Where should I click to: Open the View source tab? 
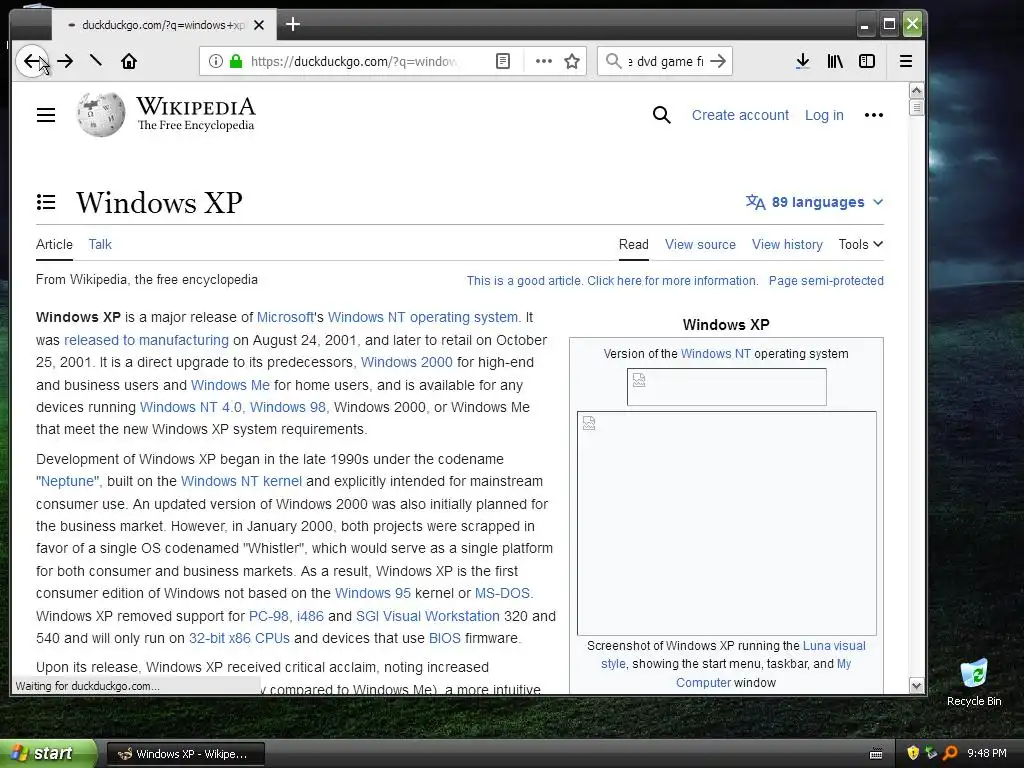tap(700, 244)
